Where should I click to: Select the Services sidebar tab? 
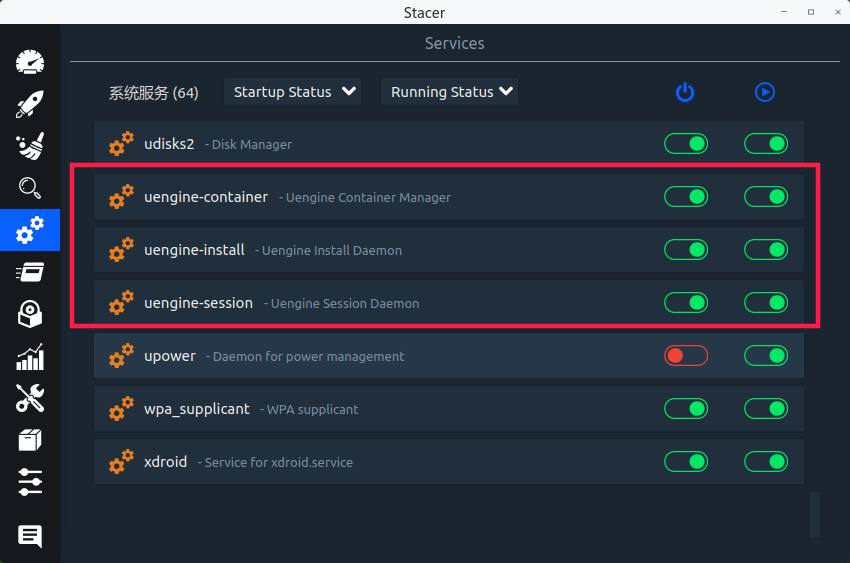pos(30,230)
